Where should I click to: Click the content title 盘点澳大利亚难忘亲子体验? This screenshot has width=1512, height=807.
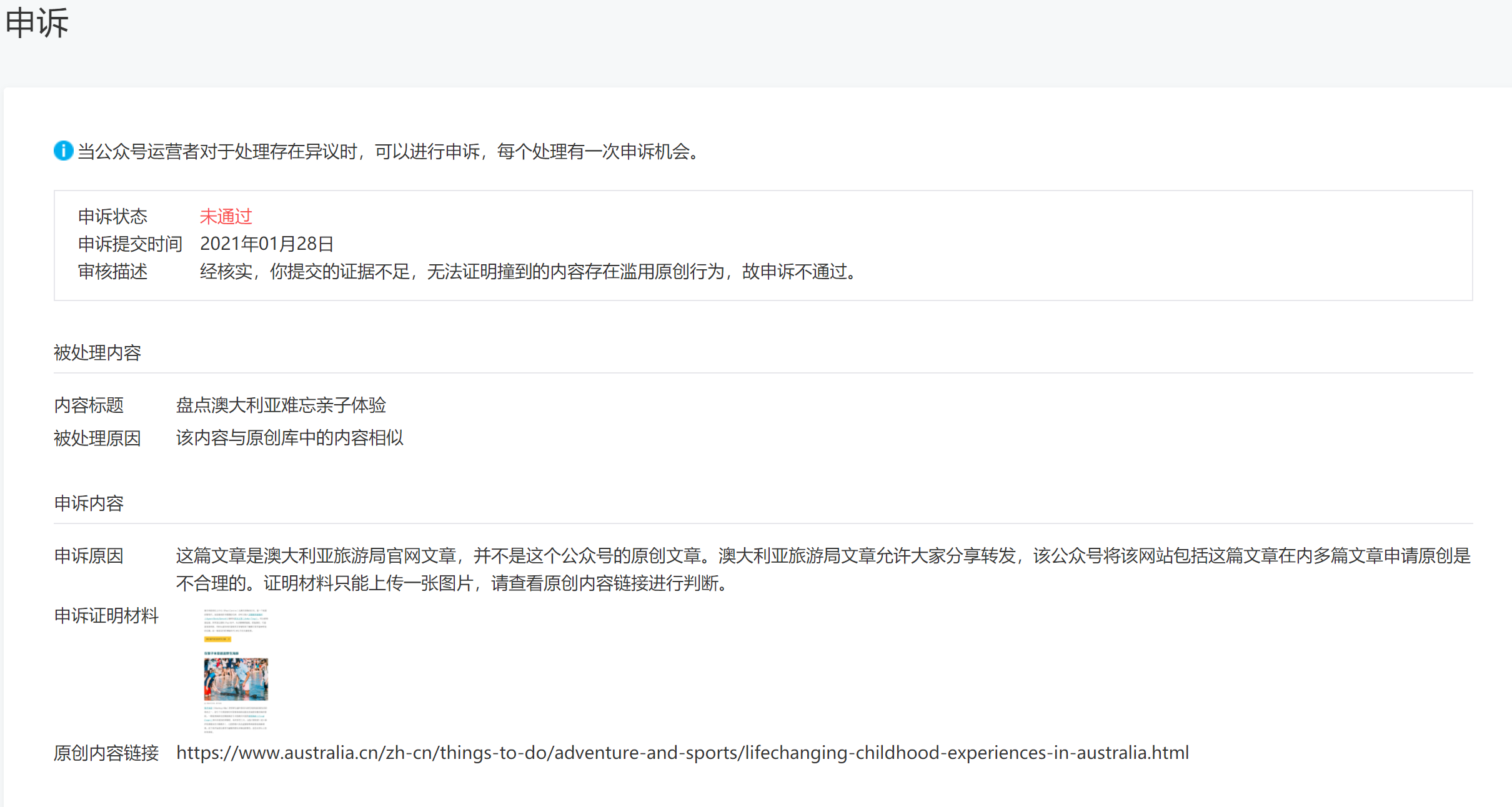281,405
